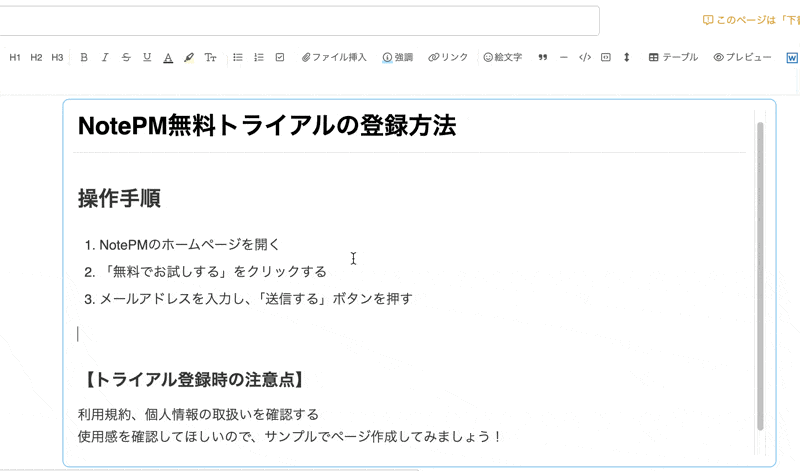Insert a blockquote
Screen dimensions: 800x471
(543, 57)
